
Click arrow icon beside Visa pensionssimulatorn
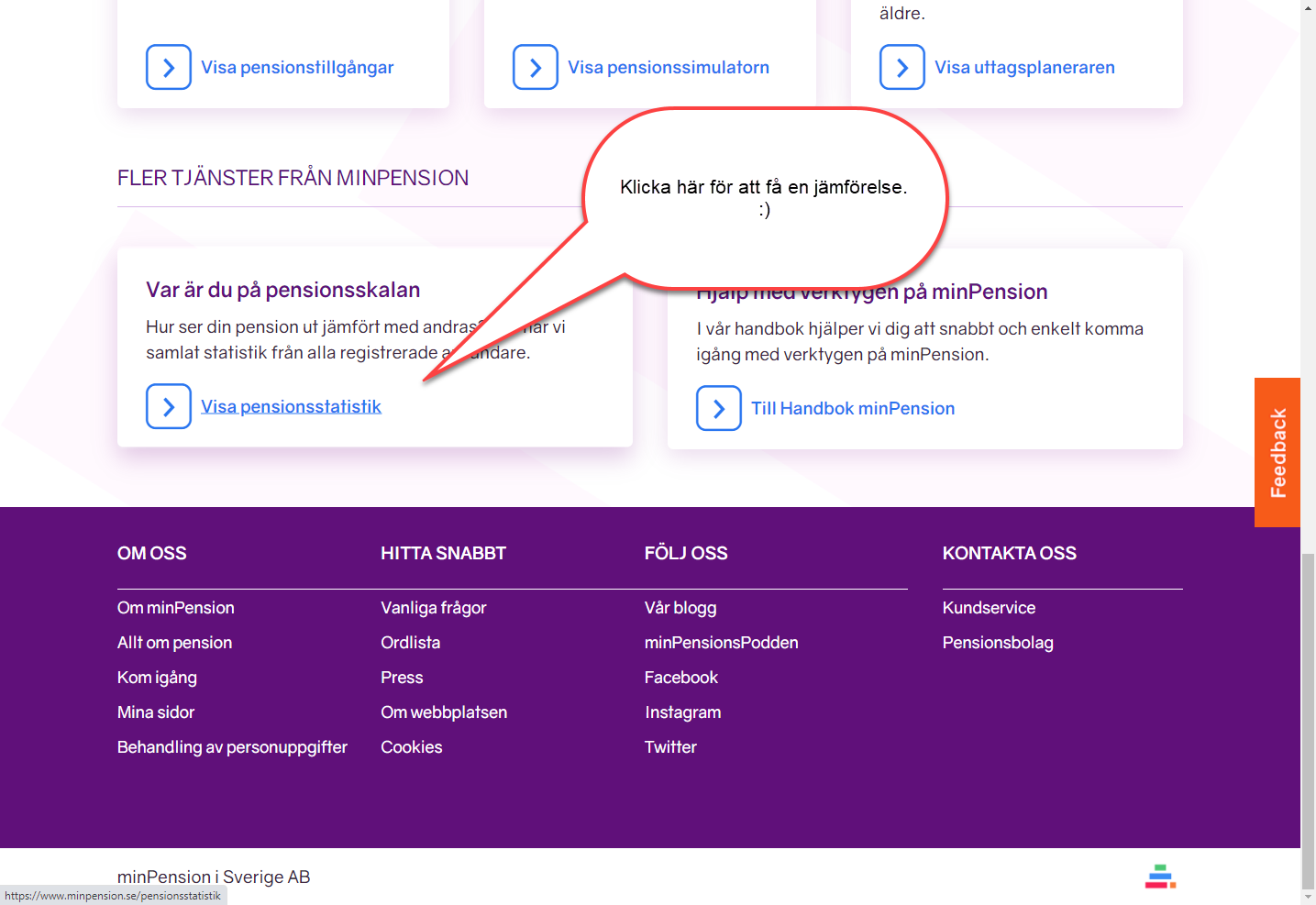pos(536,67)
